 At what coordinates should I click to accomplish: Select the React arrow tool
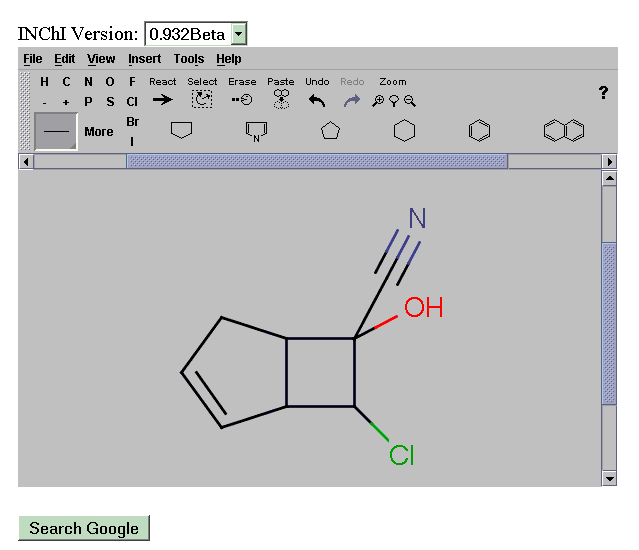point(162,99)
